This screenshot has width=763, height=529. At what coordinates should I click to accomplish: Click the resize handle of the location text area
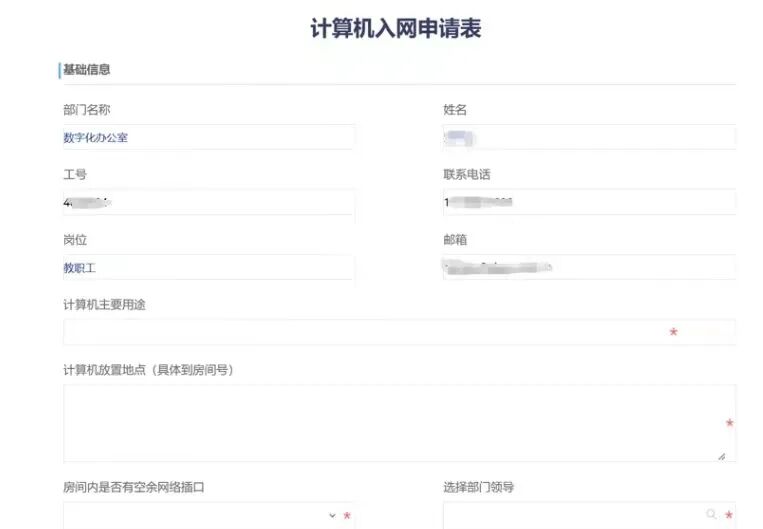tap(722, 456)
